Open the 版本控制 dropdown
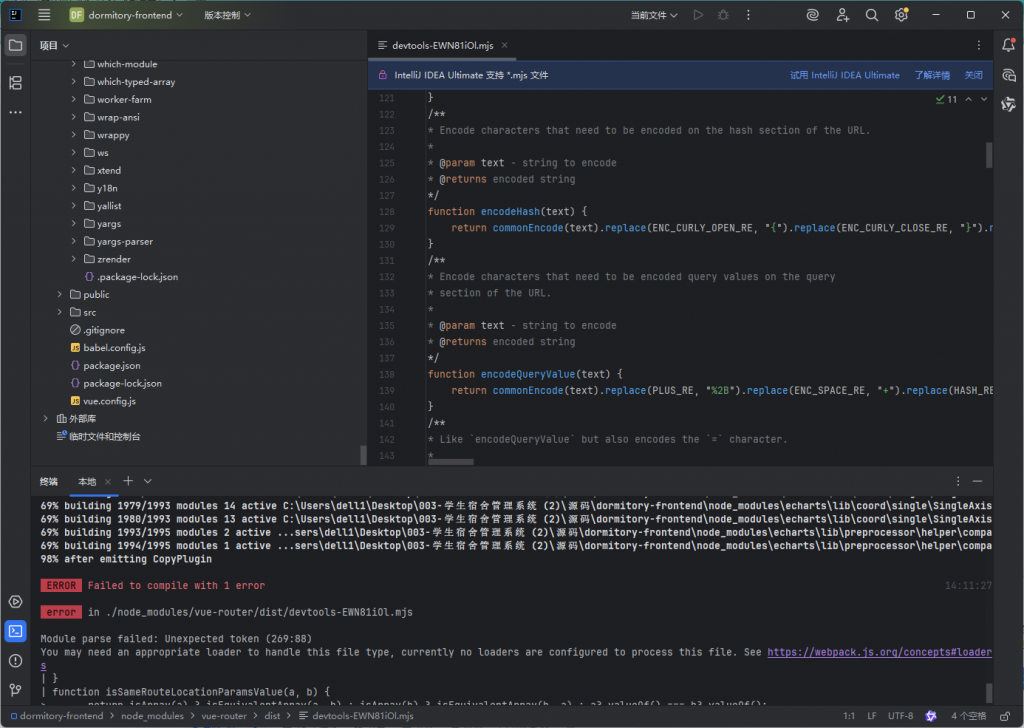The image size is (1024, 728). 227,15
